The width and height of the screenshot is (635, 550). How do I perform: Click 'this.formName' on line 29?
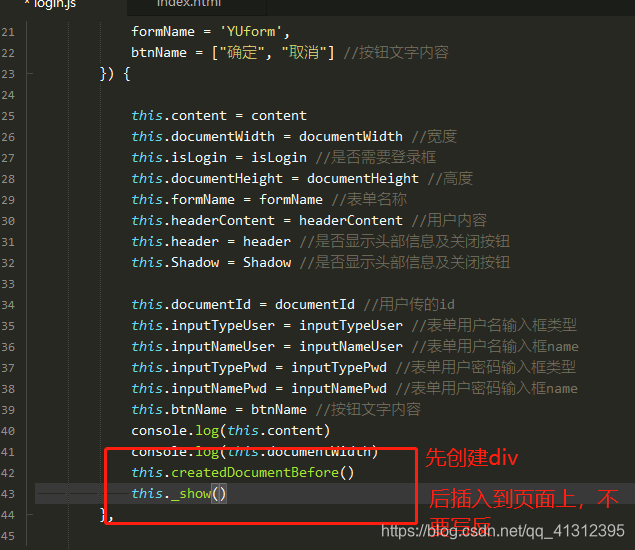click(x=183, y=199)
